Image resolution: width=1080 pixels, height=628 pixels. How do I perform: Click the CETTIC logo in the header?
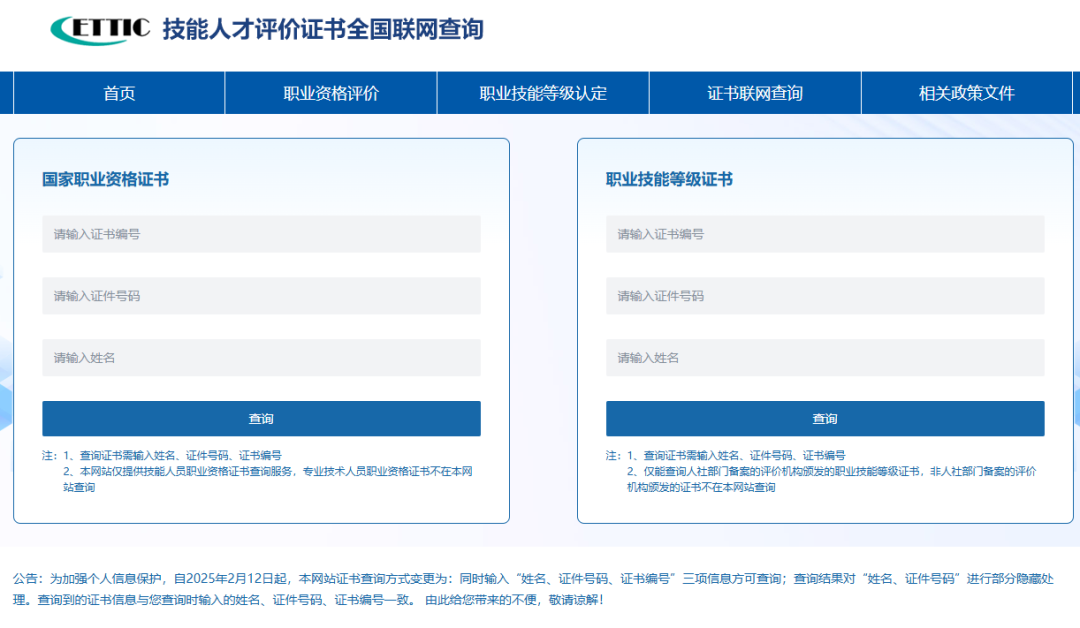[100, 30]
